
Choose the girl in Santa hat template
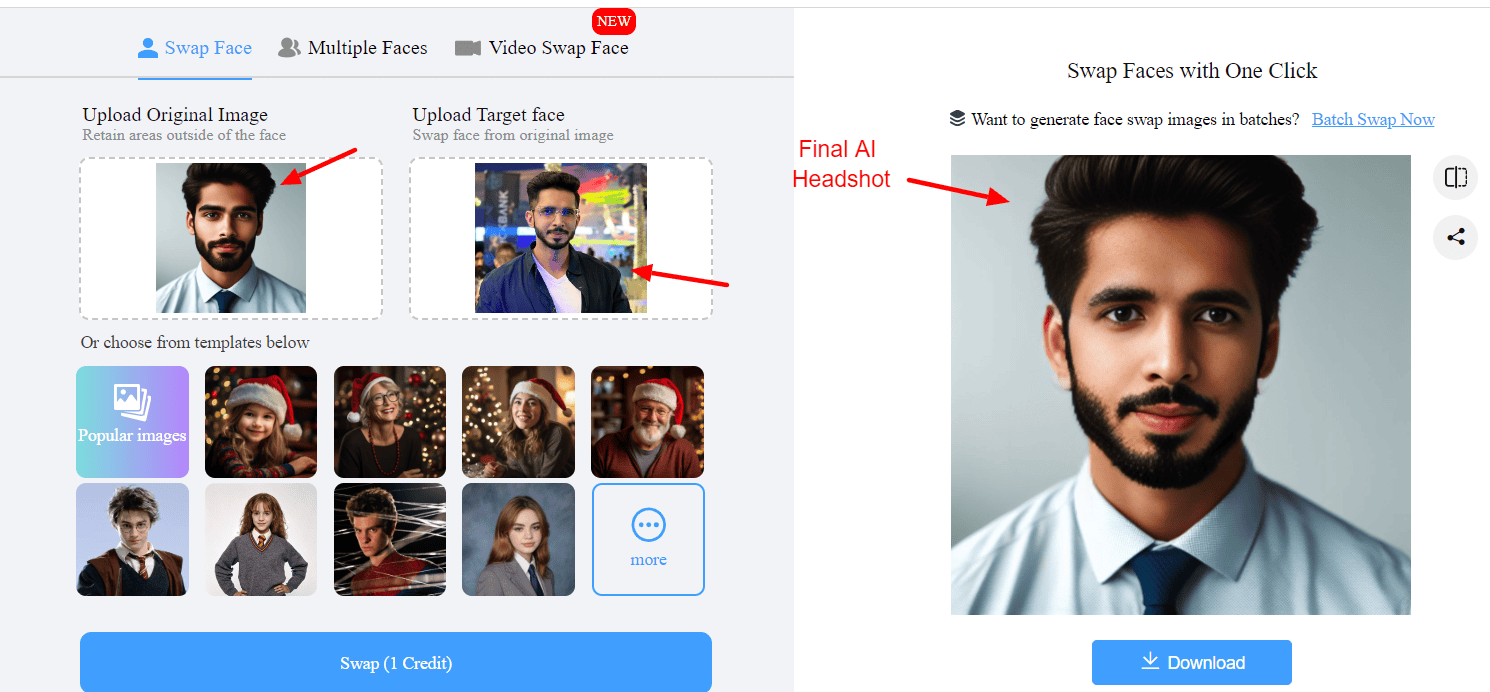tap(261, 422)
